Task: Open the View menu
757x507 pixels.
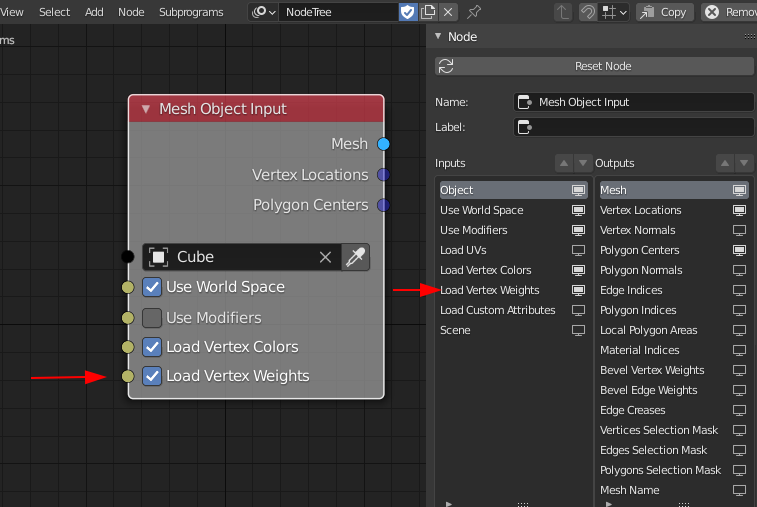Action: 12,12
